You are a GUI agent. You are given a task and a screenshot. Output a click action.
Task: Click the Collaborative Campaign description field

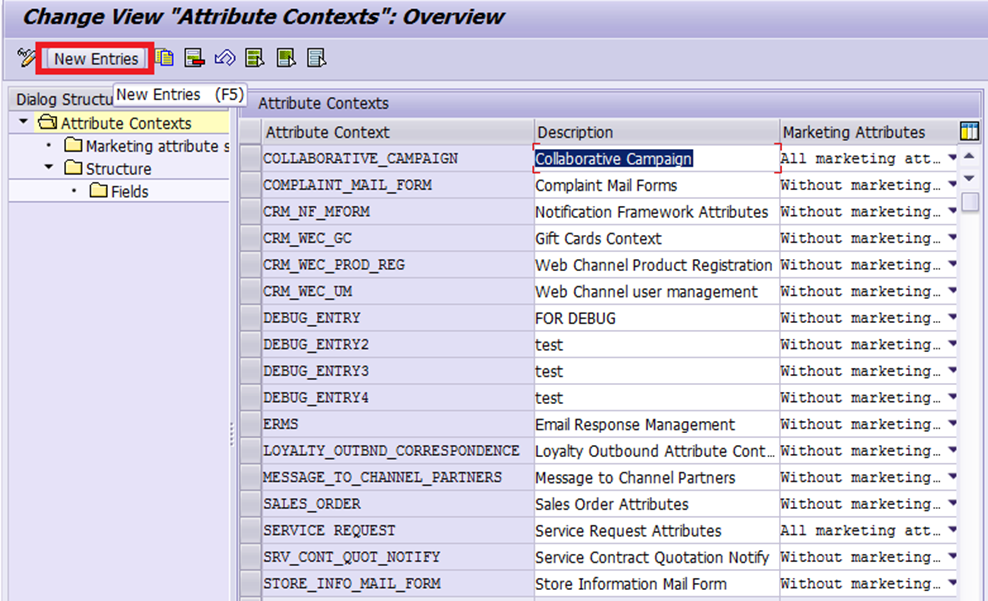[x=656, y=159]
